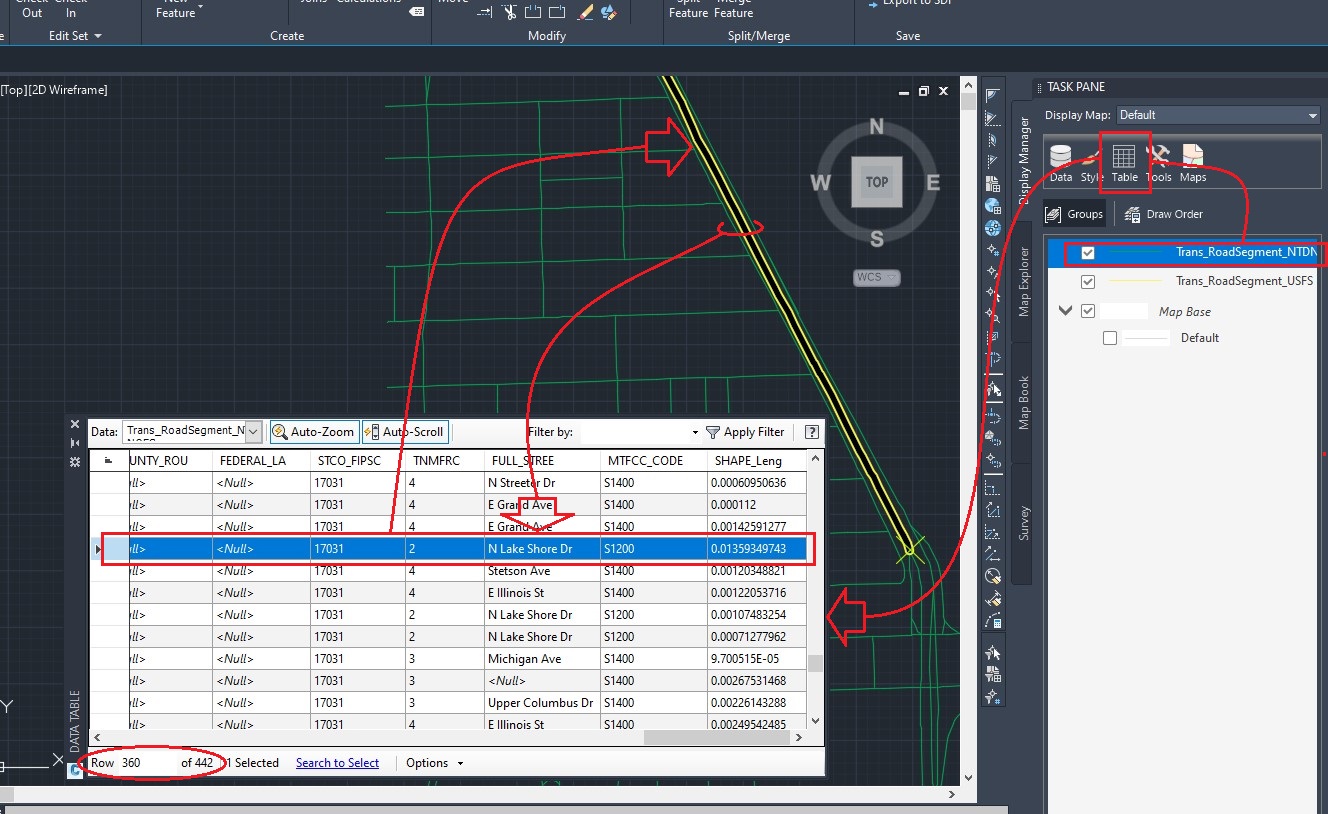
Task: Click the Style icon in Task Pane
Action: pyautogui.click(x=1090, y=160)
